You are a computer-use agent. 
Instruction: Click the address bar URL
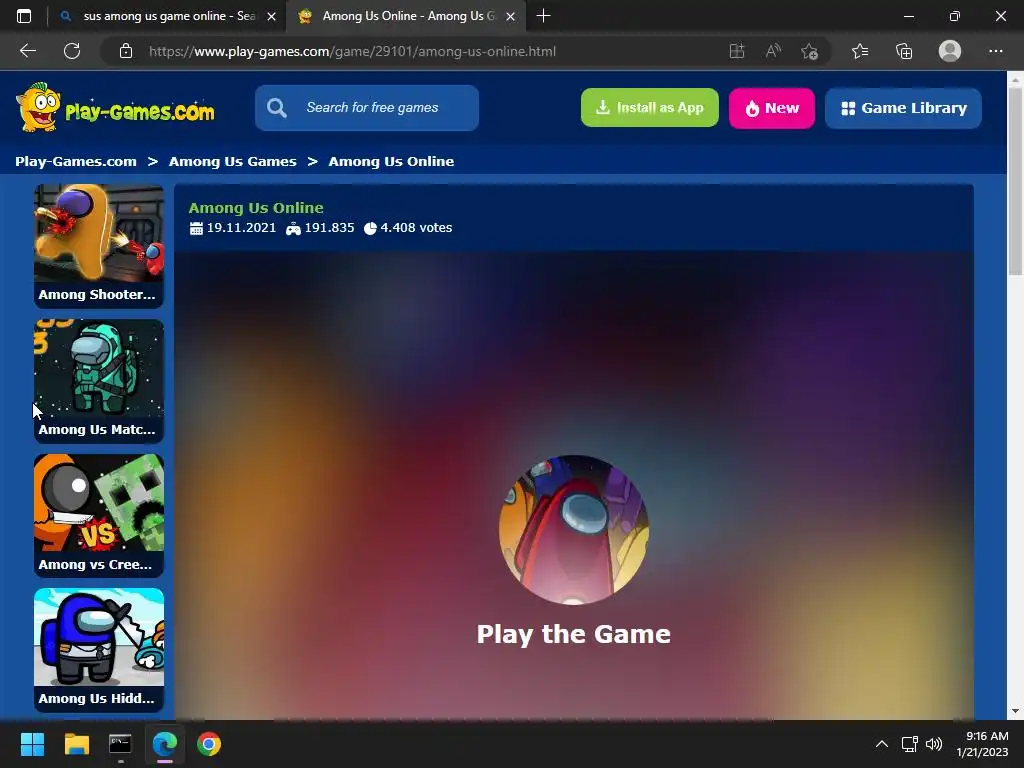coord(353,51)
